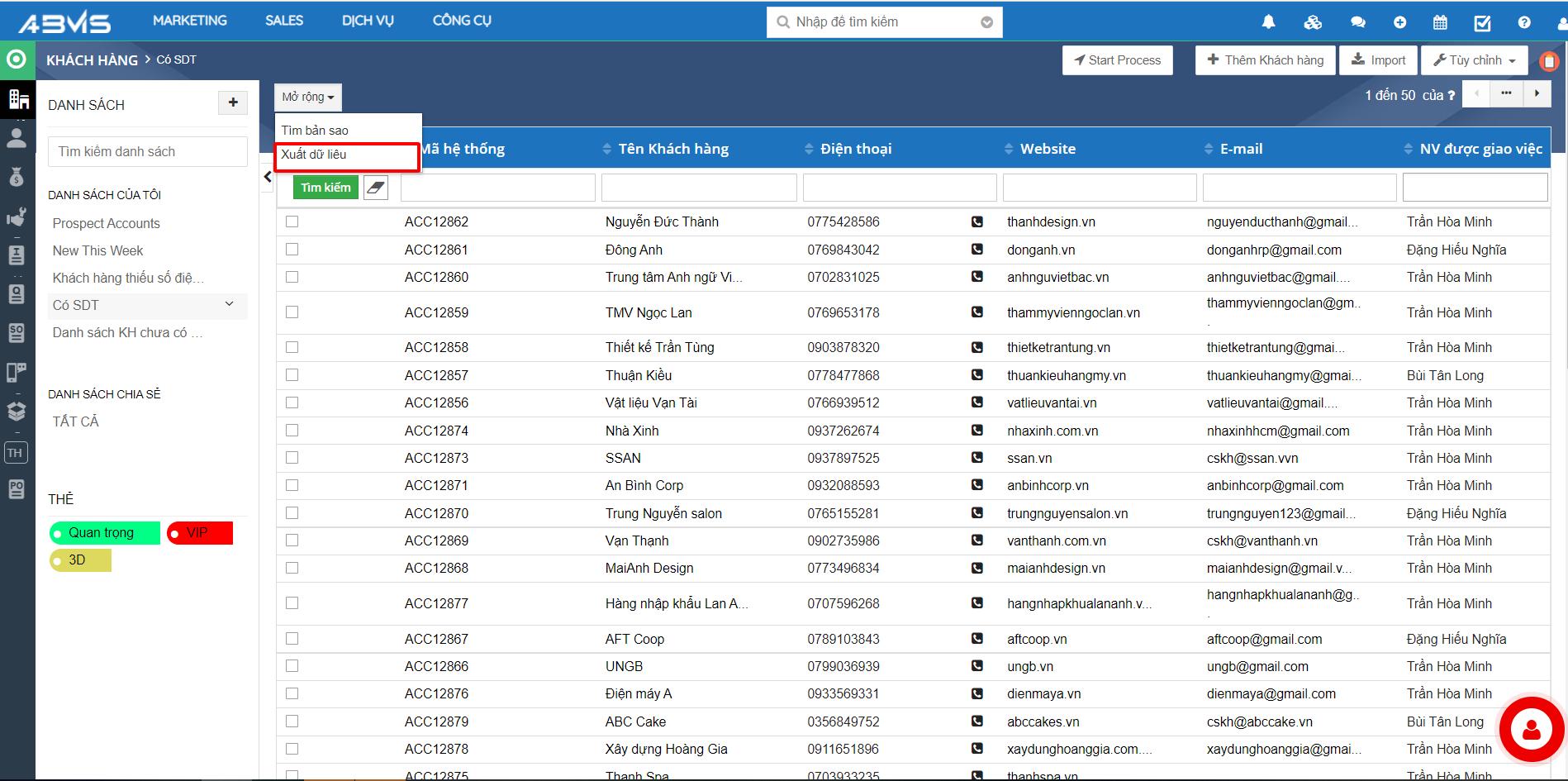Open the red support chat bubble
The height and width of the screenshot is (781, 1568).
1531,729
